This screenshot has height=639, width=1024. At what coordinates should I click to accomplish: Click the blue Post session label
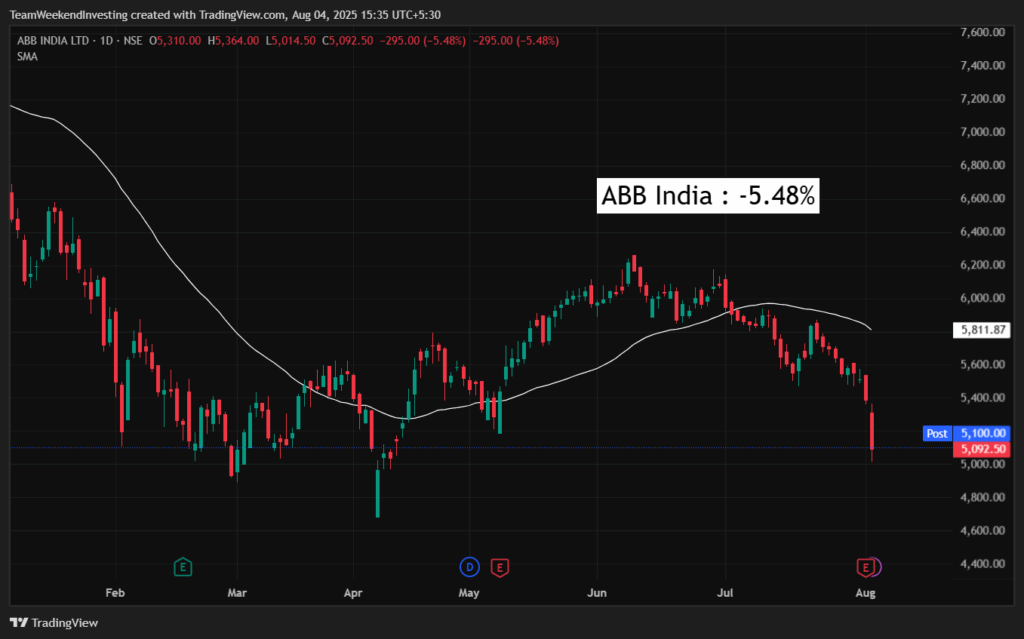pos(936,433)
